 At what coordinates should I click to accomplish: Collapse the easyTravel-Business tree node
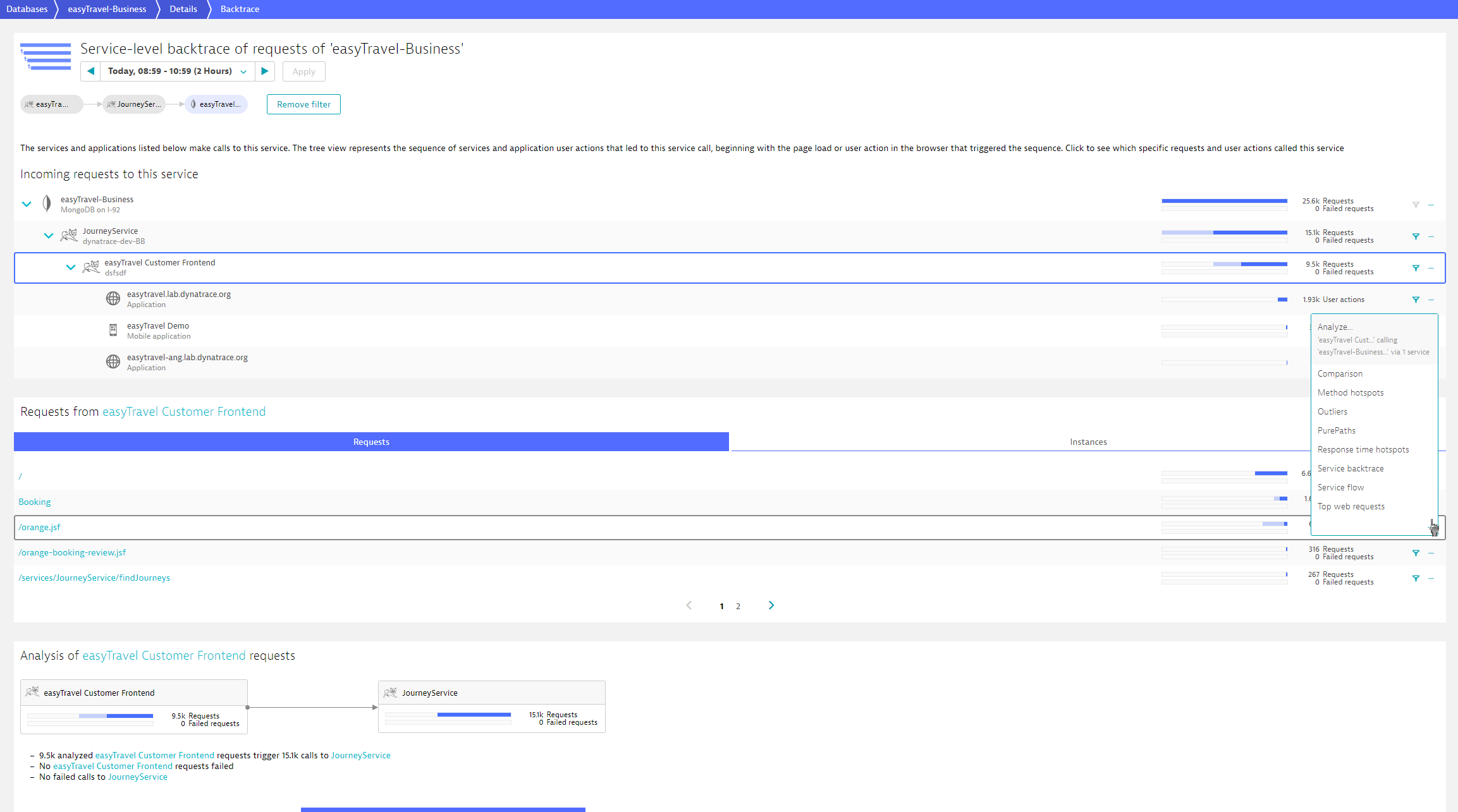[x=27, y=204]
